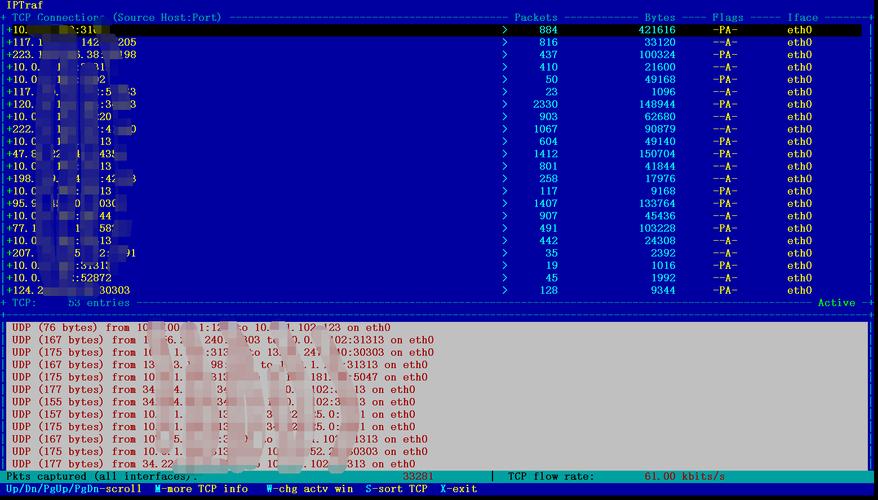
Task: Click eth0 in the 128 packets row
Action: click(x=800, y=291)
